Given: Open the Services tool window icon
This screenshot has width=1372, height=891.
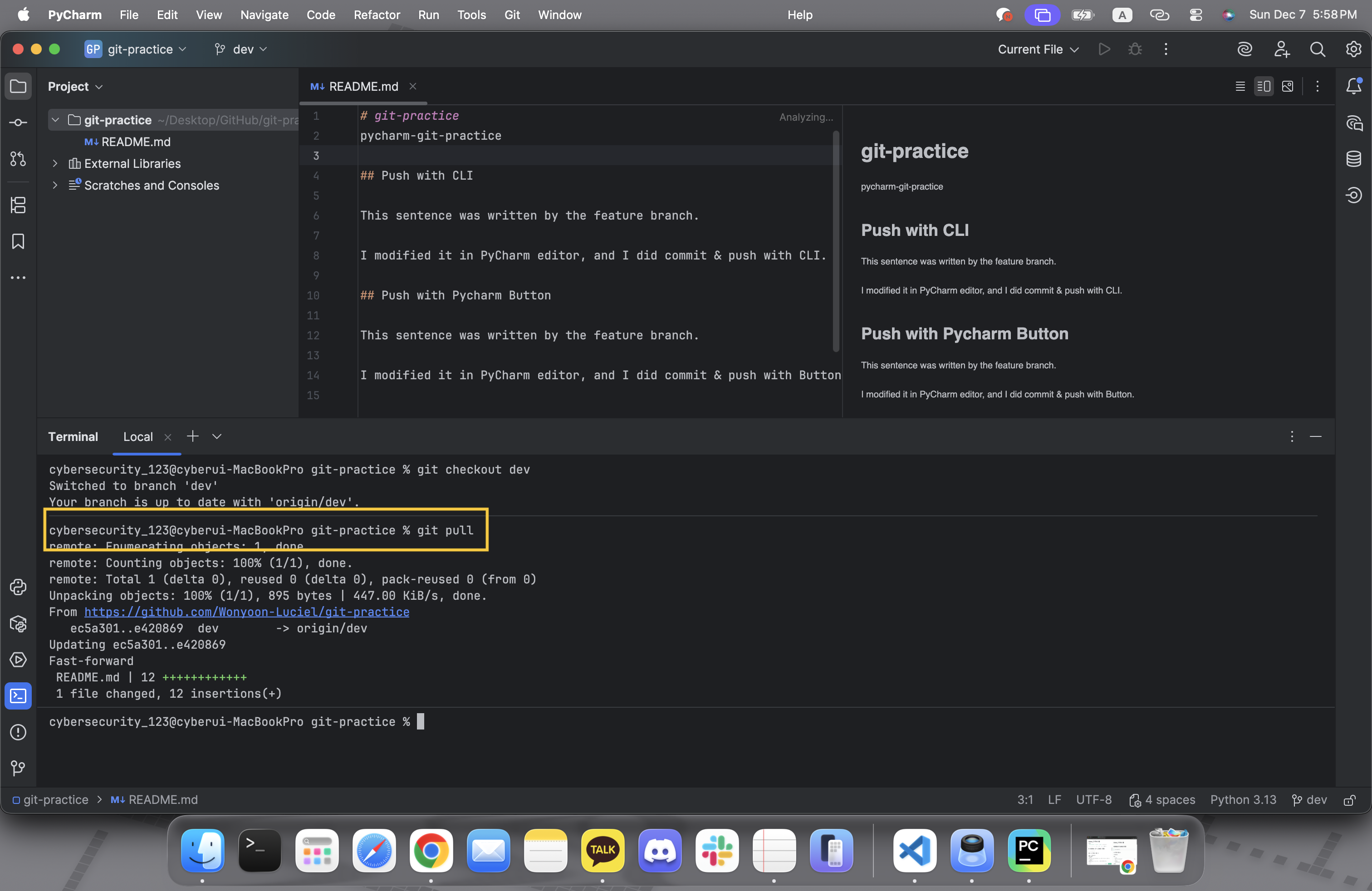Looking at the screenshot, I should click(x=18, y=660).
